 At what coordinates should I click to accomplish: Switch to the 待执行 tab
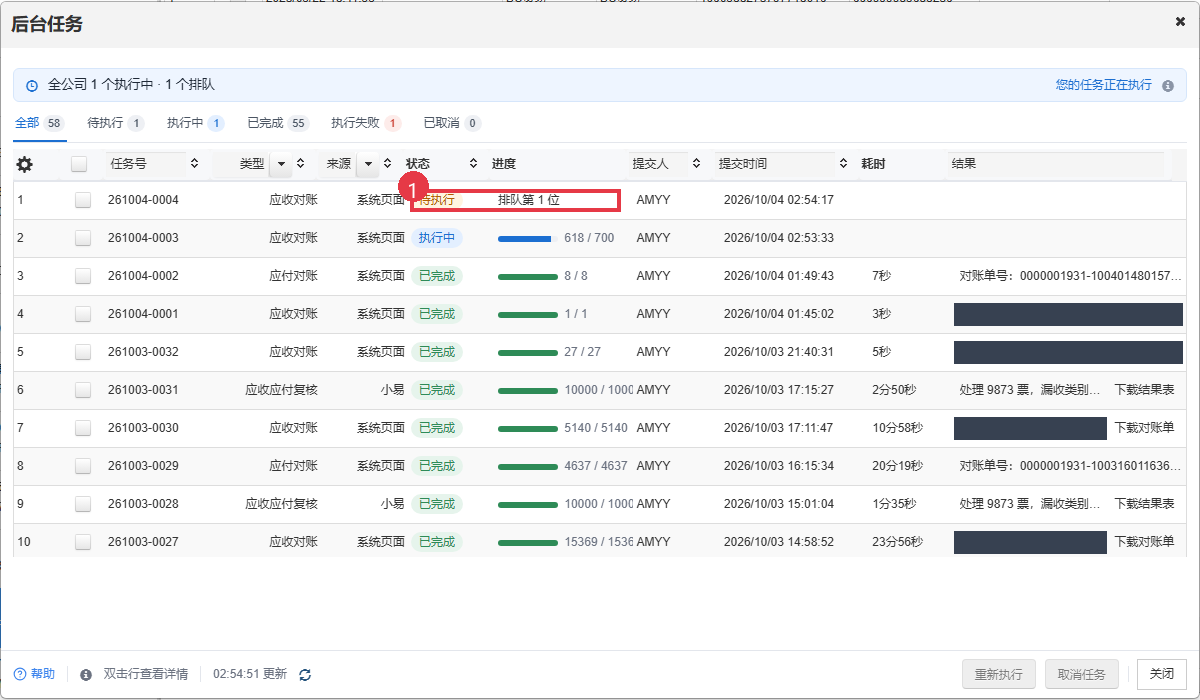pyautogui.click(x=116, y=123)
